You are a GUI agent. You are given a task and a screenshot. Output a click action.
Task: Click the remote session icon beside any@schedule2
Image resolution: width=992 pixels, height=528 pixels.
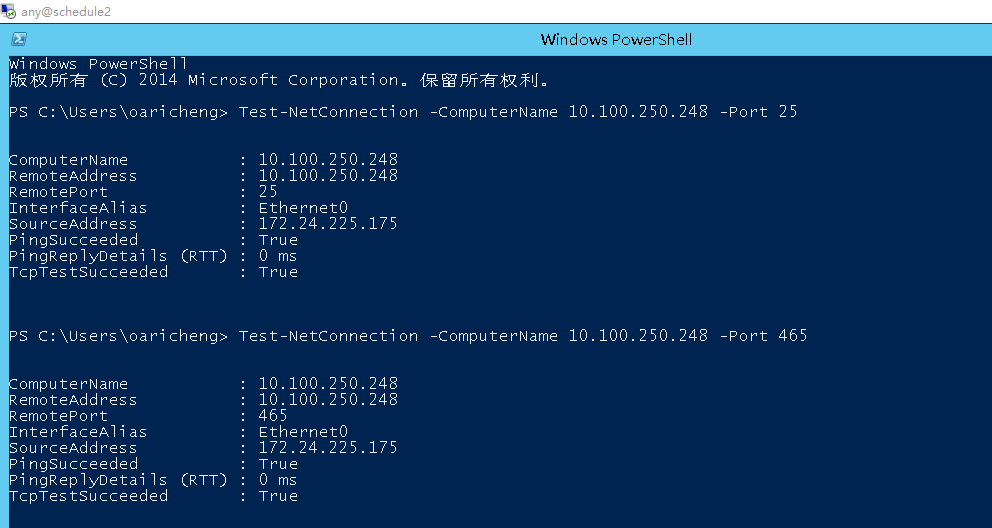8,11
